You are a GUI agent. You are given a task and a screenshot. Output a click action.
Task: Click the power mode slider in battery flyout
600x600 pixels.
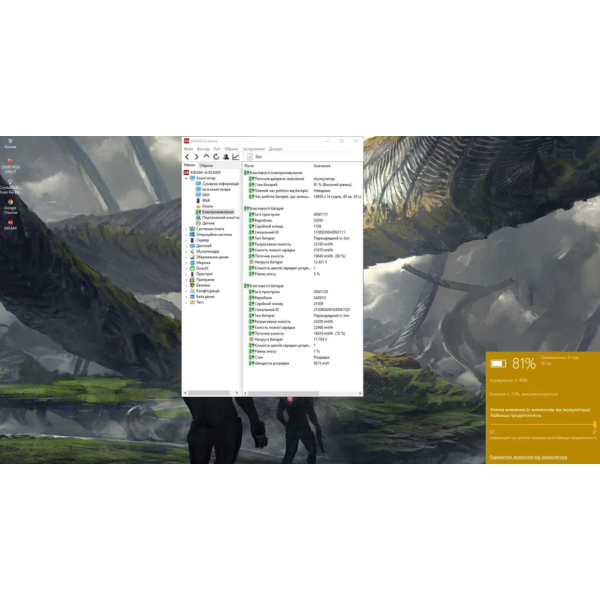point(543,424)
